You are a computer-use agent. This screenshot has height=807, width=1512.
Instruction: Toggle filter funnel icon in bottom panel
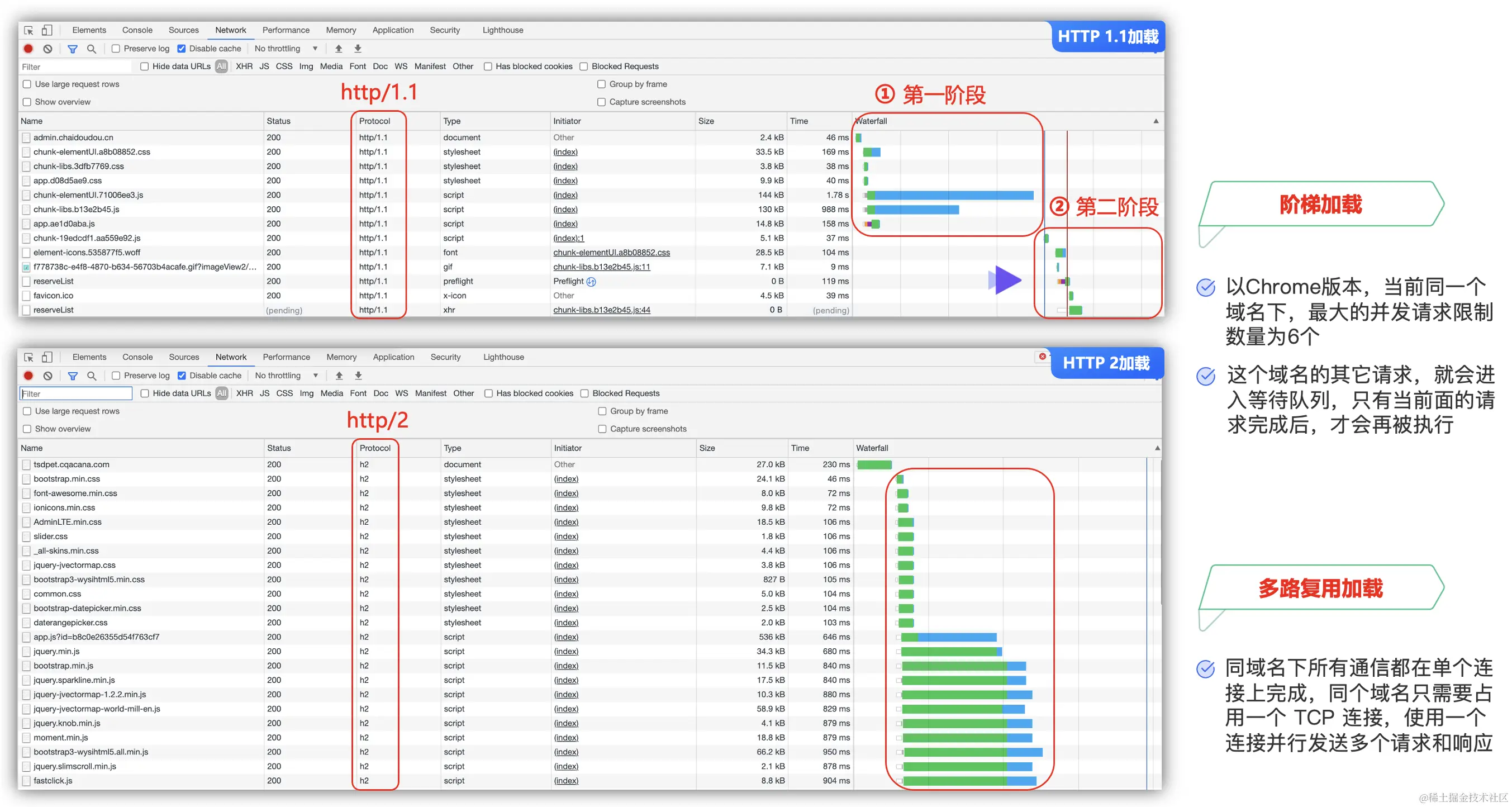click(73, 376)
